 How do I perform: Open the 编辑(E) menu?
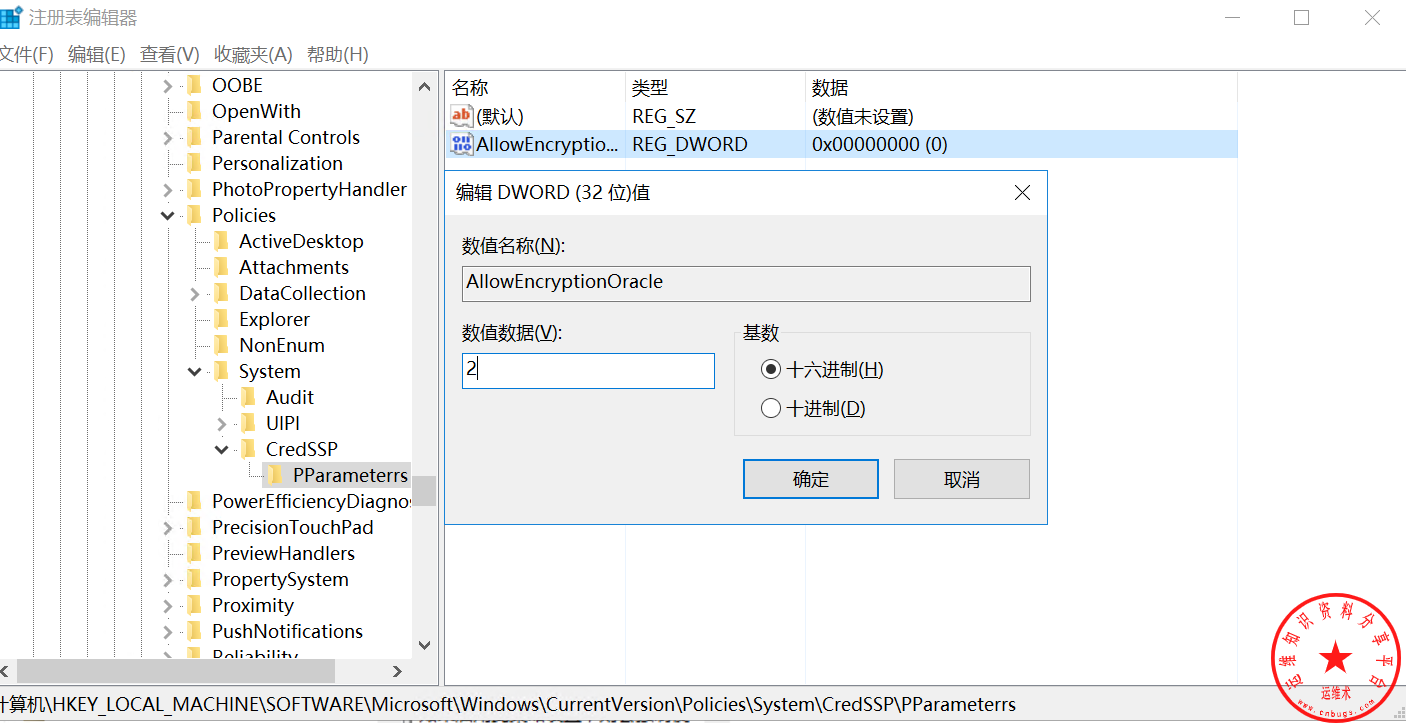96,54
